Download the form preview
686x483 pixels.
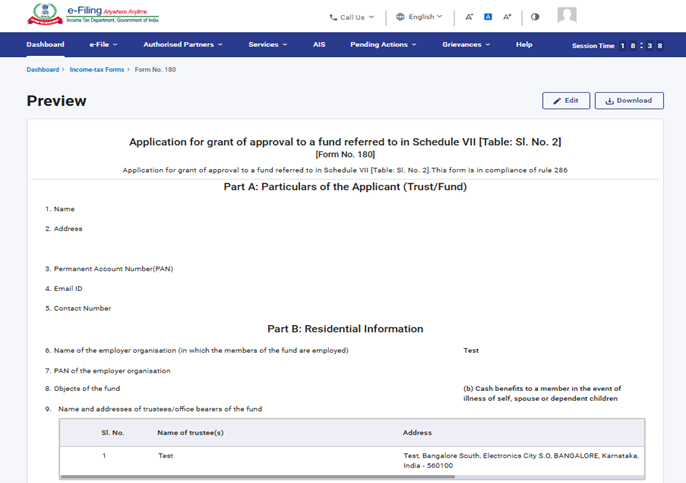click(629, 101)
